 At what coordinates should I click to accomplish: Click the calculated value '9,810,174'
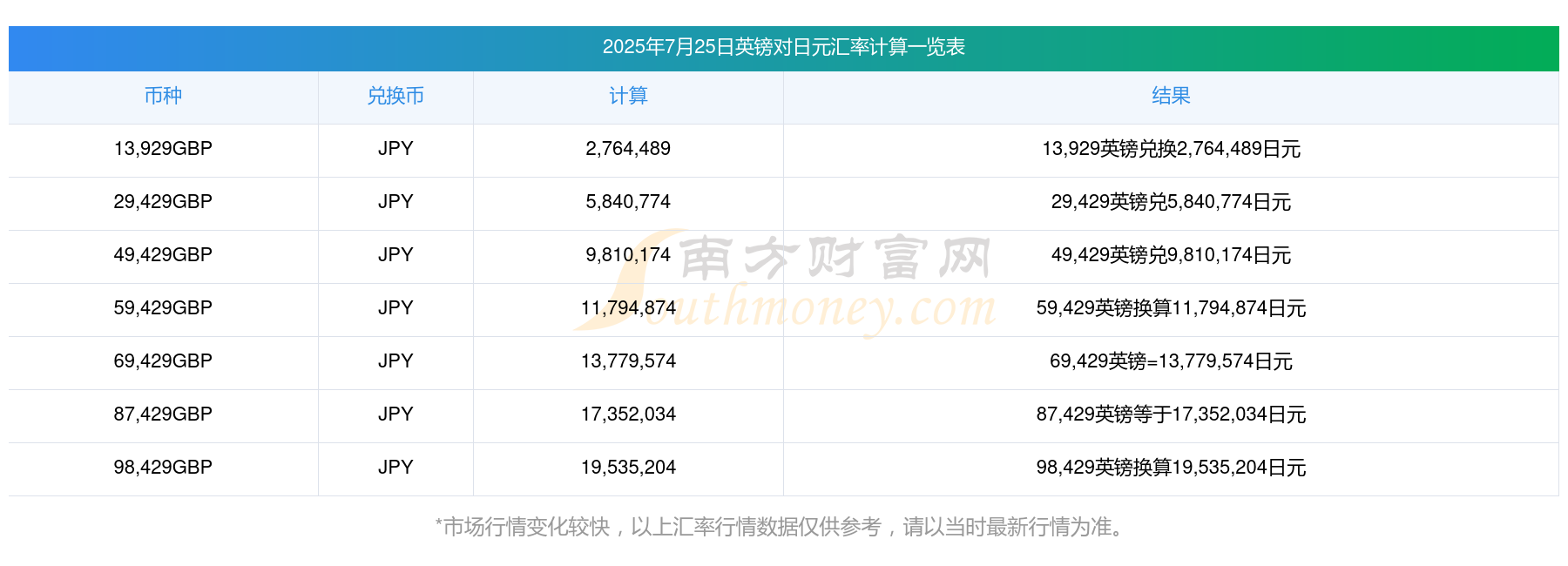[628, 255]
